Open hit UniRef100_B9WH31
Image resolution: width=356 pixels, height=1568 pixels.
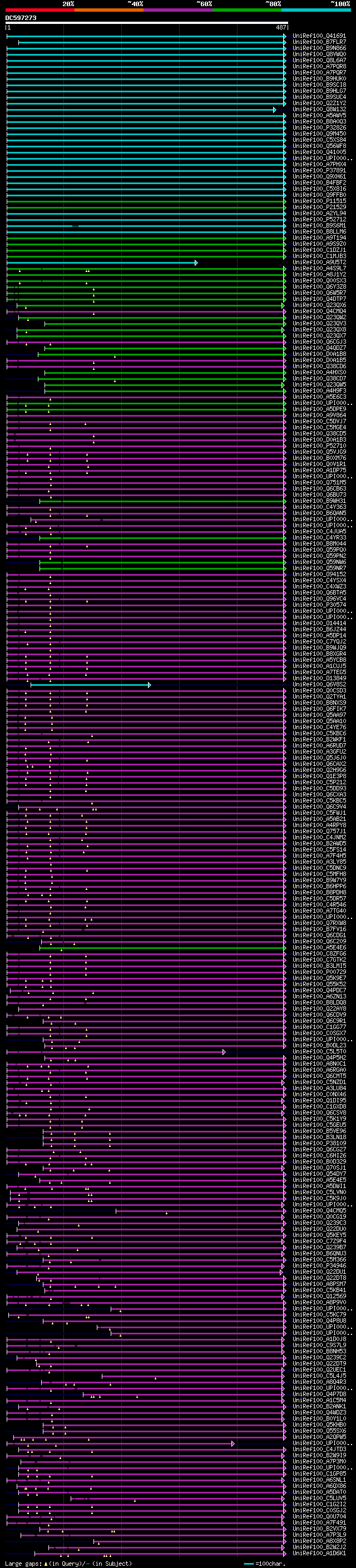tap(319, 501)
